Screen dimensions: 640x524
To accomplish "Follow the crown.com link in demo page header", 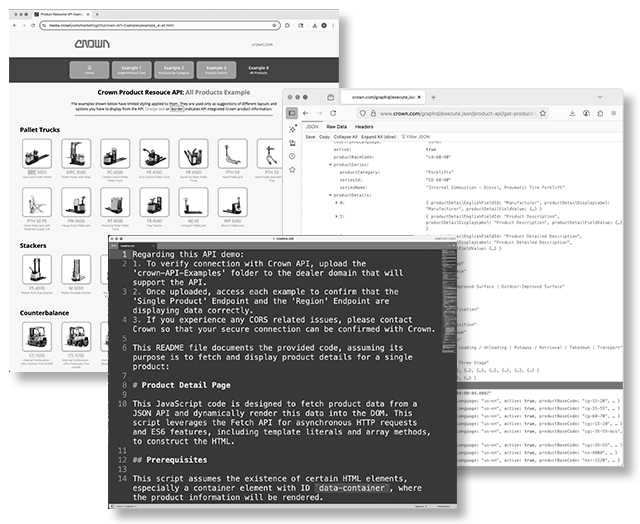I will pyautogui.click(x=262, y=44).
